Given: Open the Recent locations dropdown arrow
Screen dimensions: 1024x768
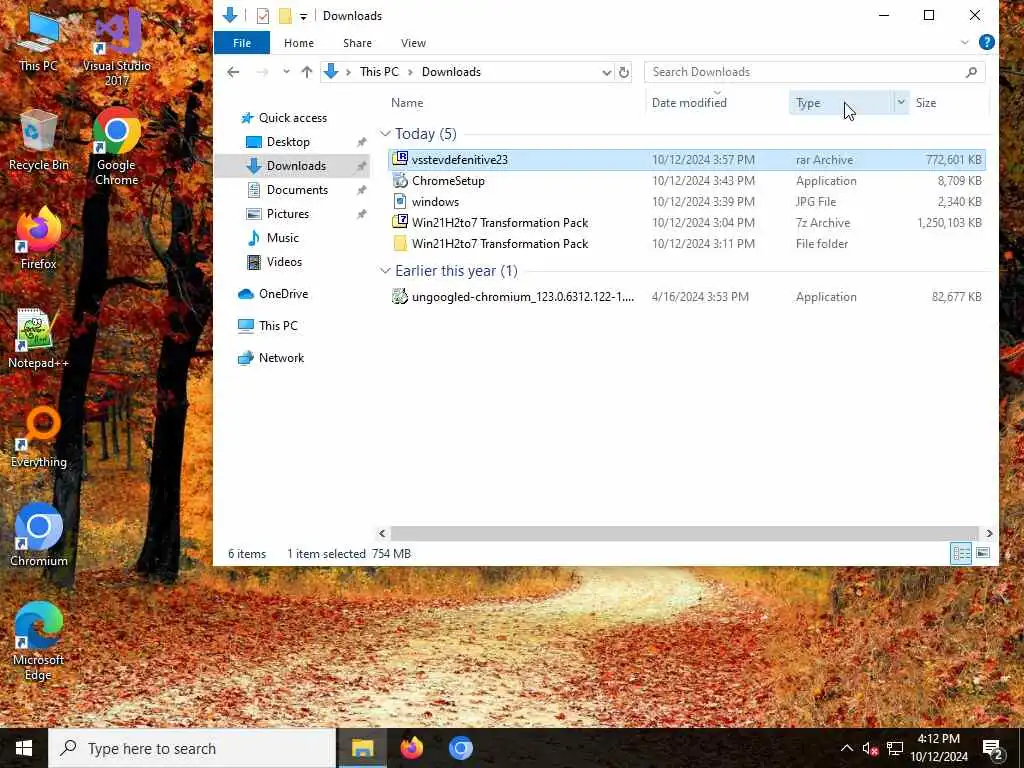Looking at the screenshot, I should coord(286,72).
